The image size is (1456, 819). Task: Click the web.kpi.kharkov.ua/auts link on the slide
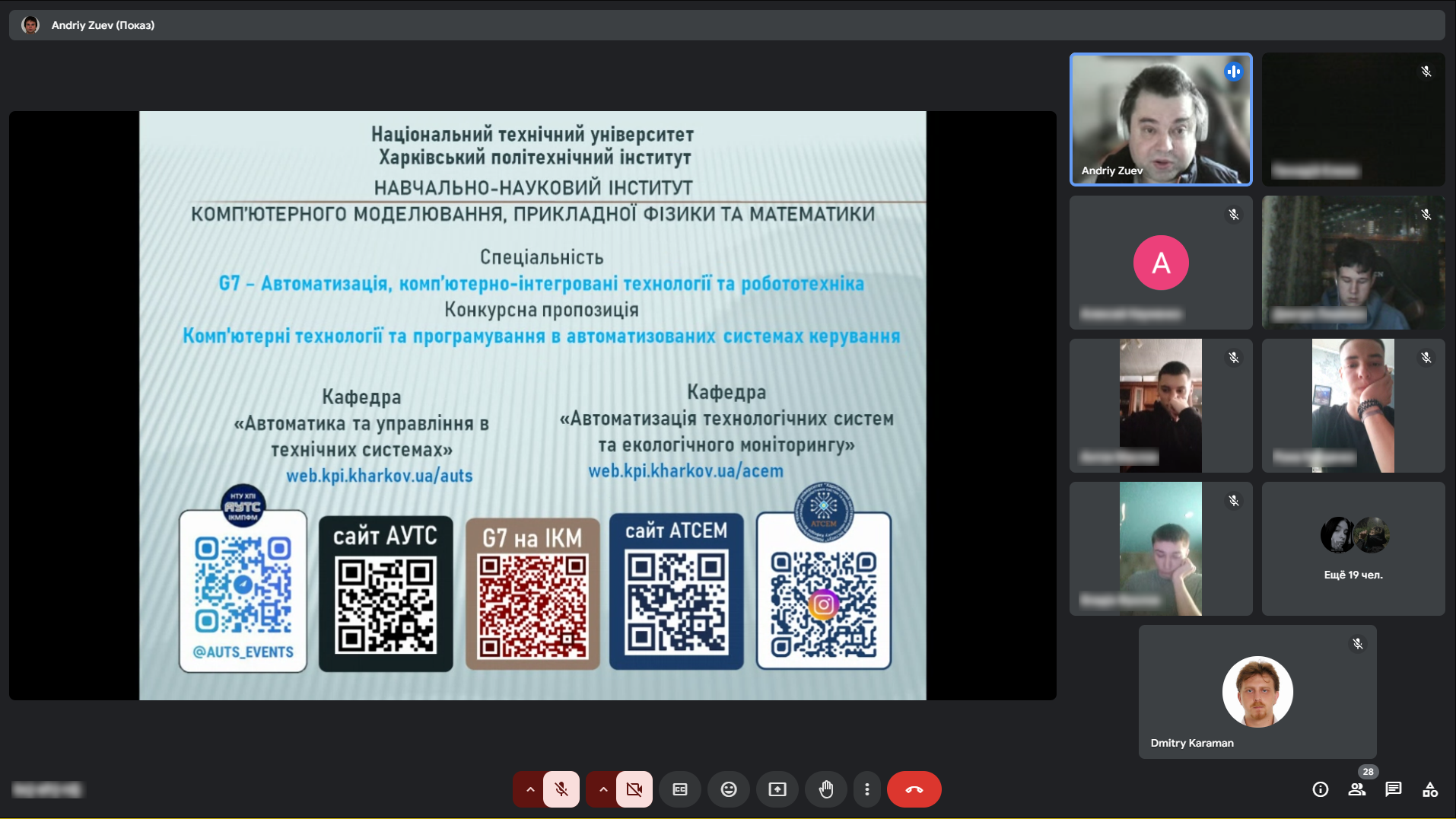[x=380, y=476]
